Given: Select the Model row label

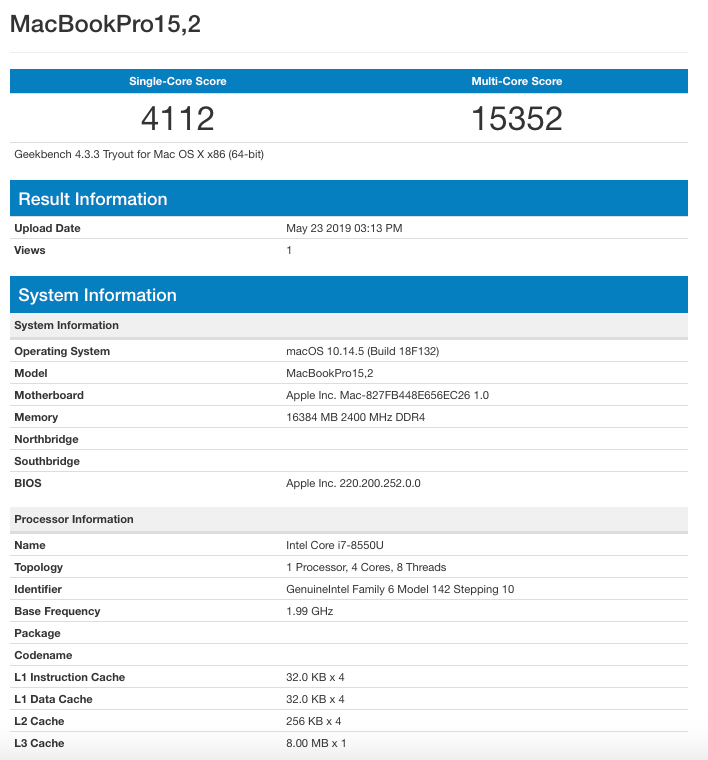Looking at the screenshot, I should pos(31,373).
